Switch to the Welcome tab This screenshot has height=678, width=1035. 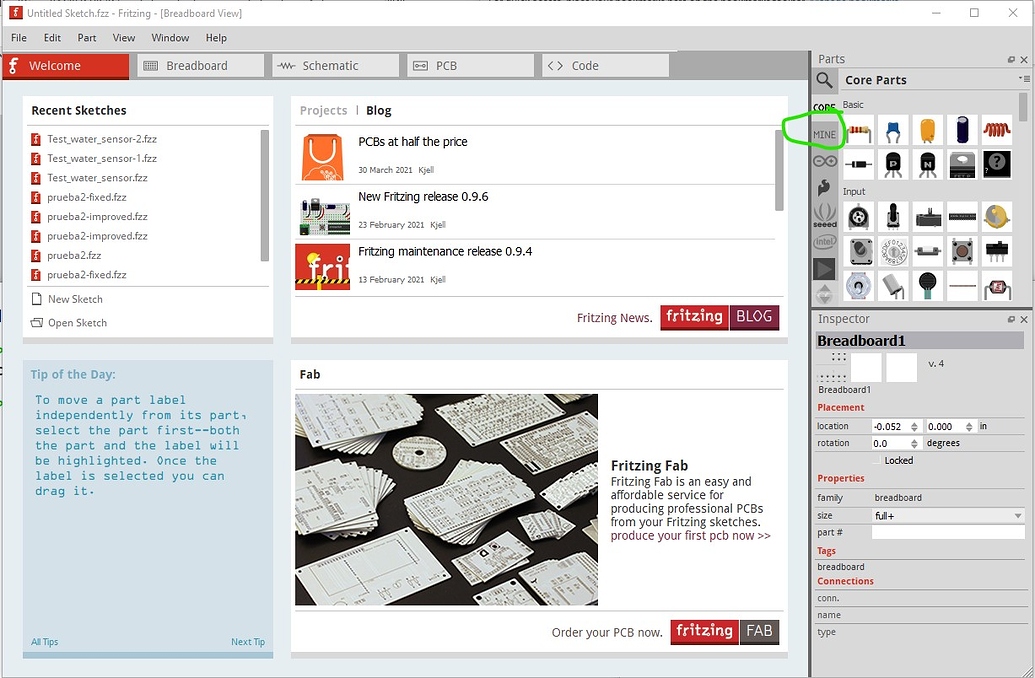66,65
